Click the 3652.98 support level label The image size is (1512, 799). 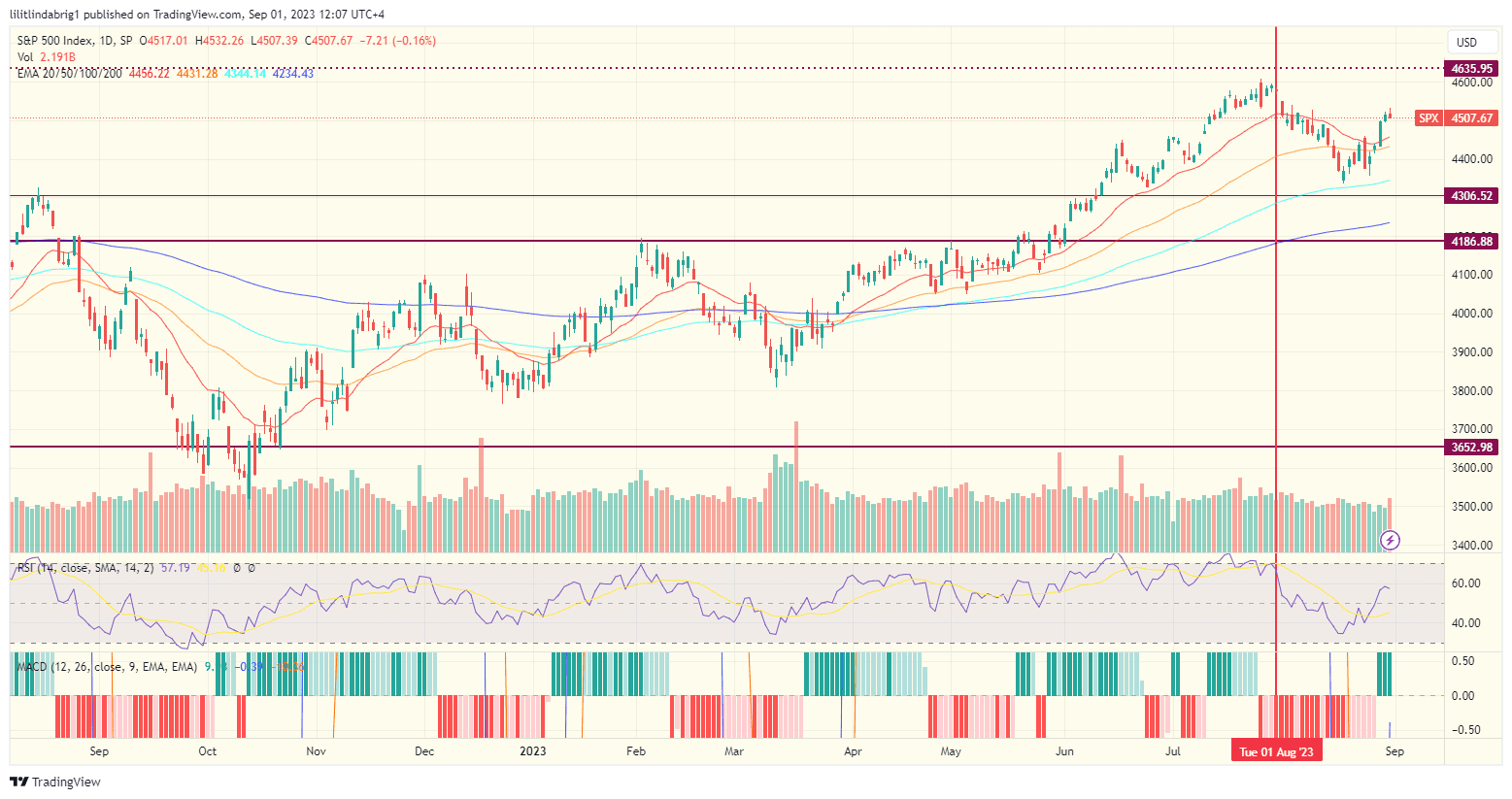click(x=1470, y=448)
